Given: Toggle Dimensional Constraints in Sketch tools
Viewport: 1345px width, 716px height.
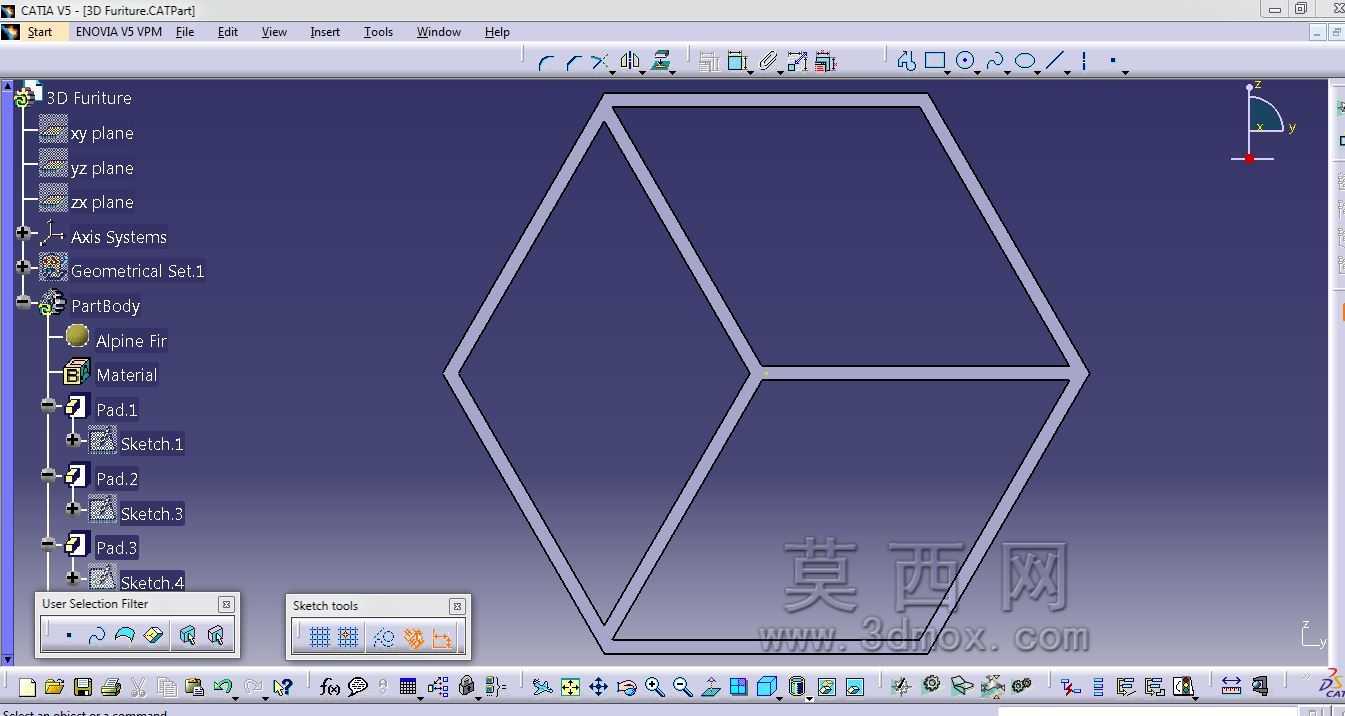Looking at the screenshot, I should click(442, 637).
